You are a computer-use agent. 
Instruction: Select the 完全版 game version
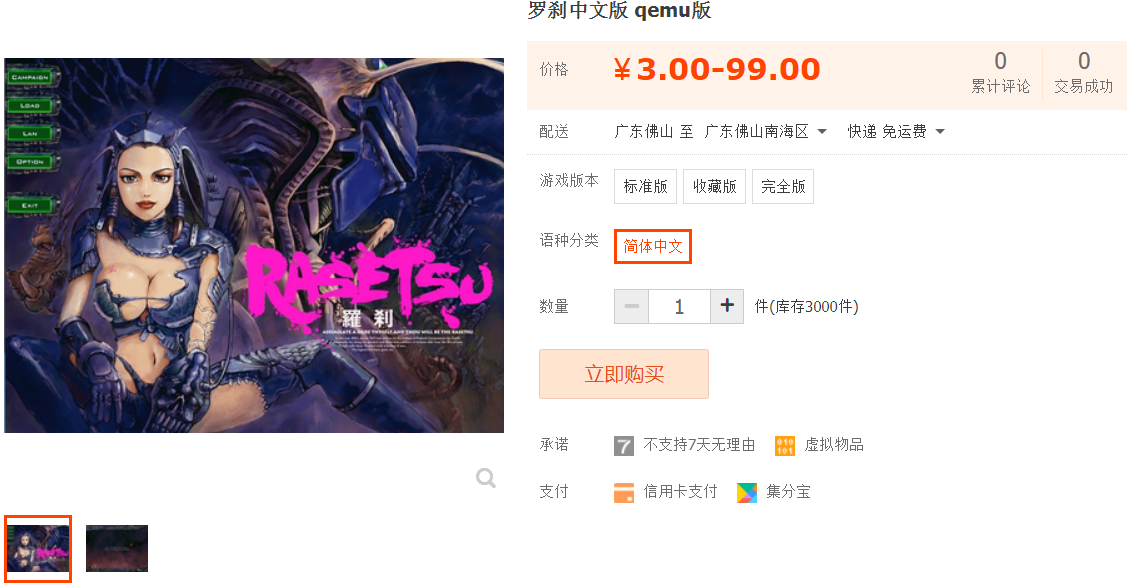783,186
